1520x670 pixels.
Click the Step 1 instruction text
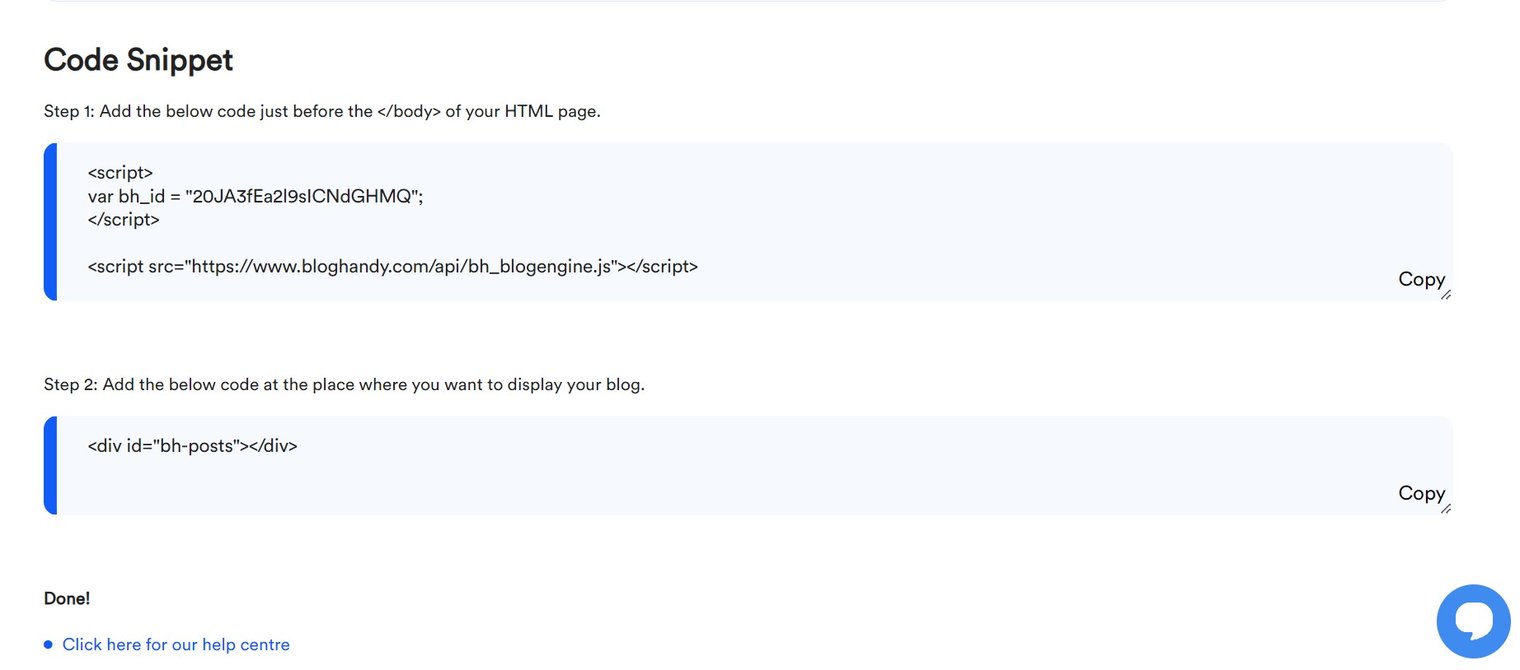[x=321, y=111]
